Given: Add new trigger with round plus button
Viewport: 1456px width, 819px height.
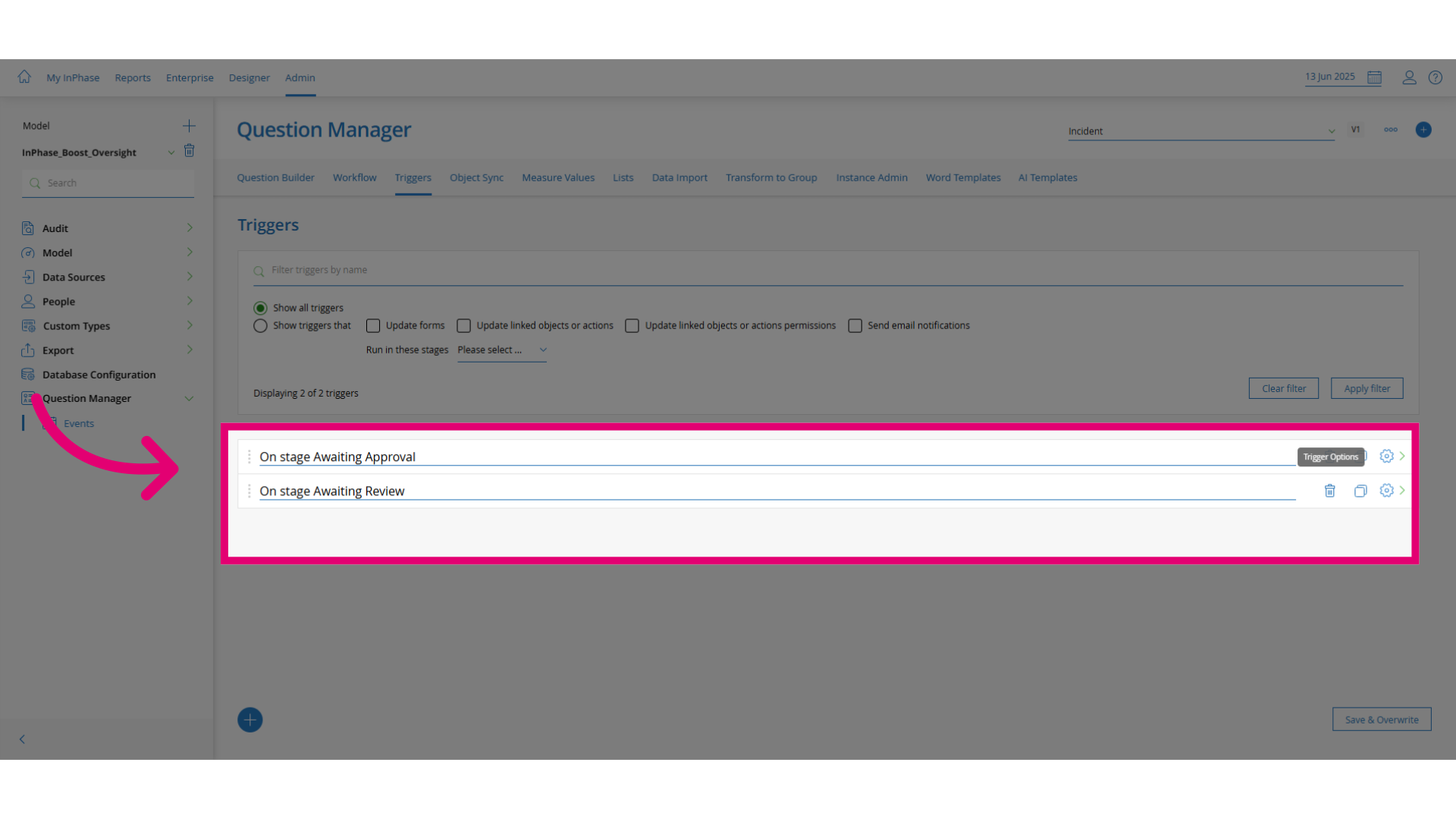Looking at the screenshot, I should coord(250,720).
